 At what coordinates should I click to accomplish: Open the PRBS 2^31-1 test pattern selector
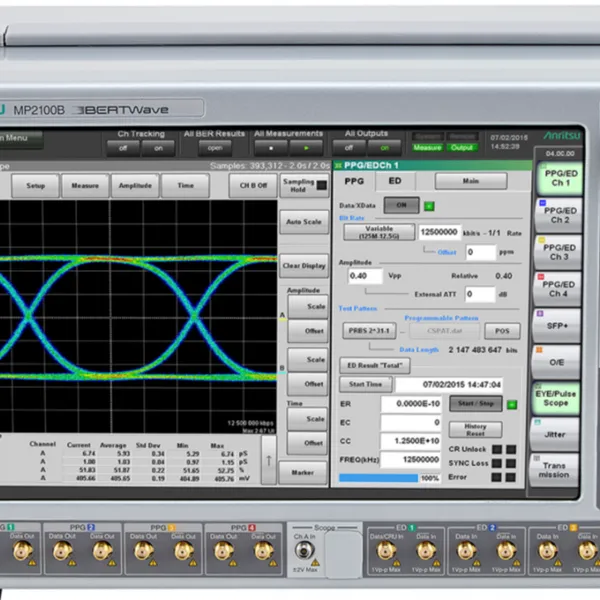[x=369, y=331]
